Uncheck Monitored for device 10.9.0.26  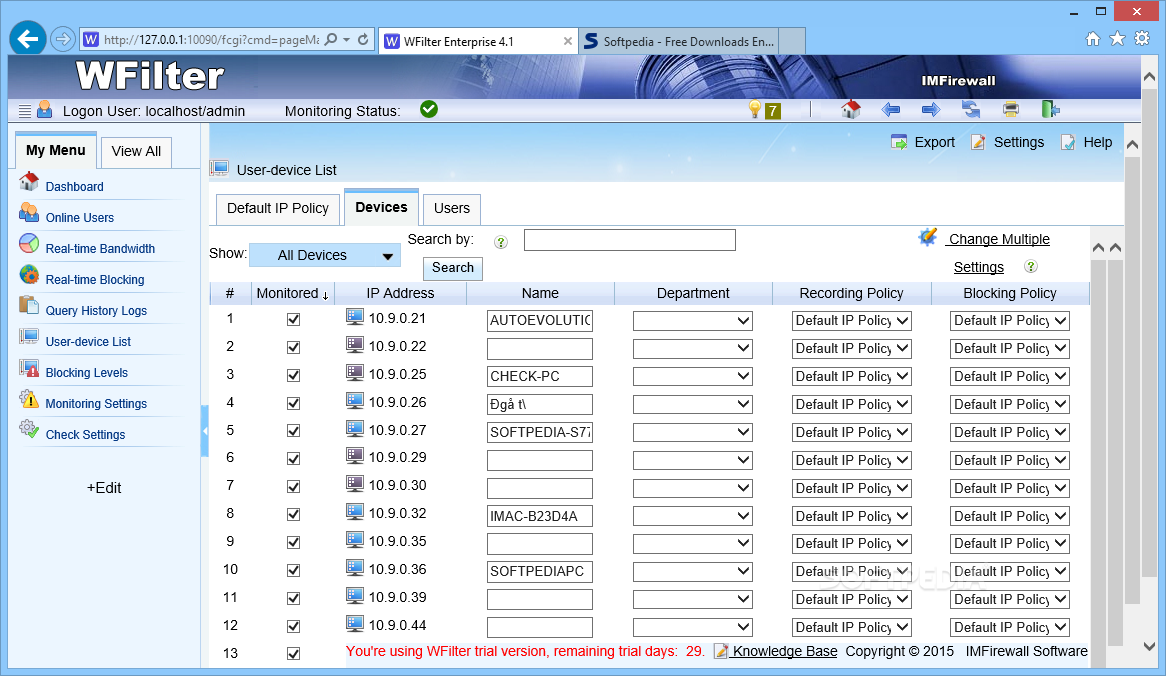click(x=294, y=403)
